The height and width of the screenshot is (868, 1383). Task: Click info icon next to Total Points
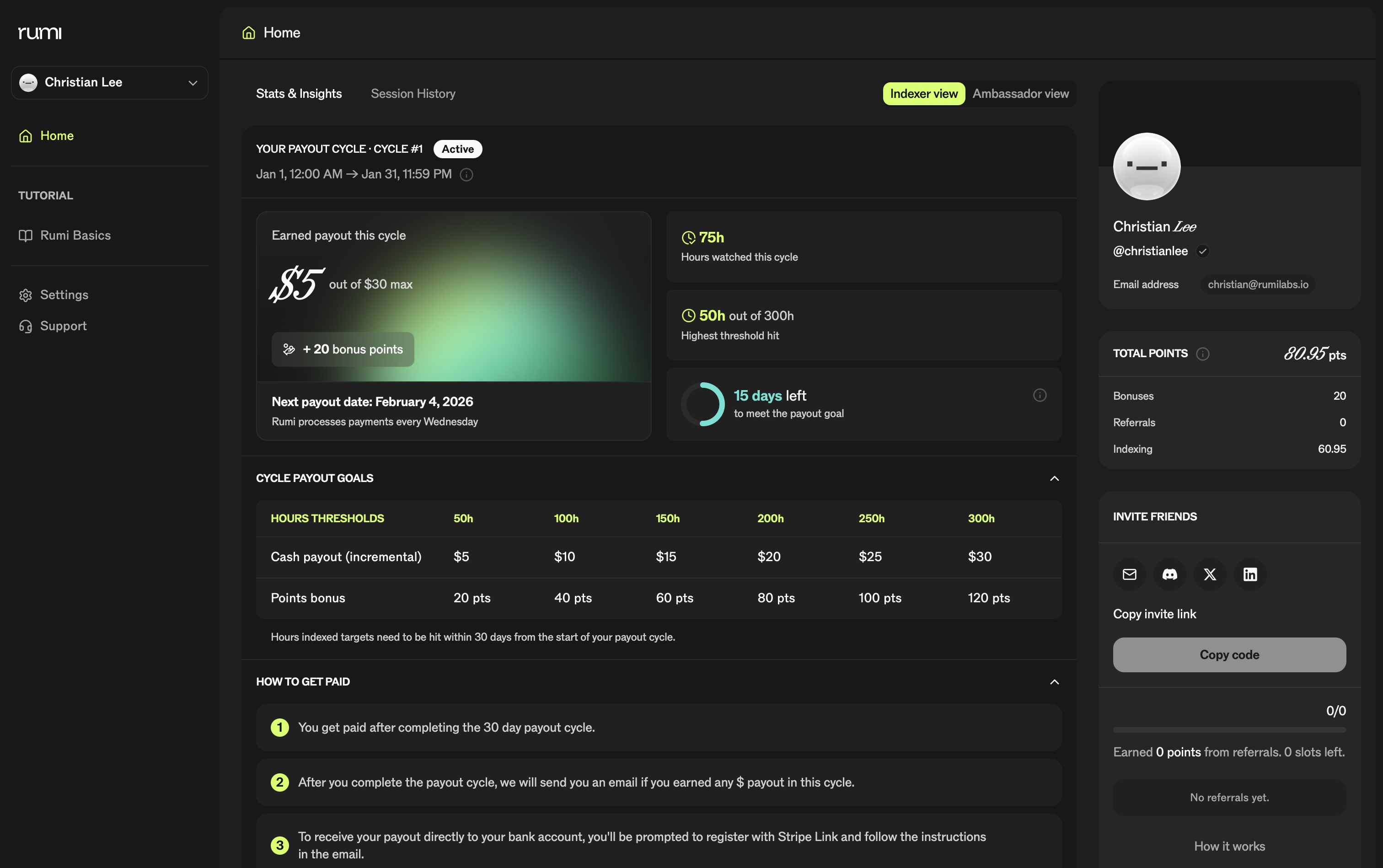pyautogui.click(x=1202, y=354)
